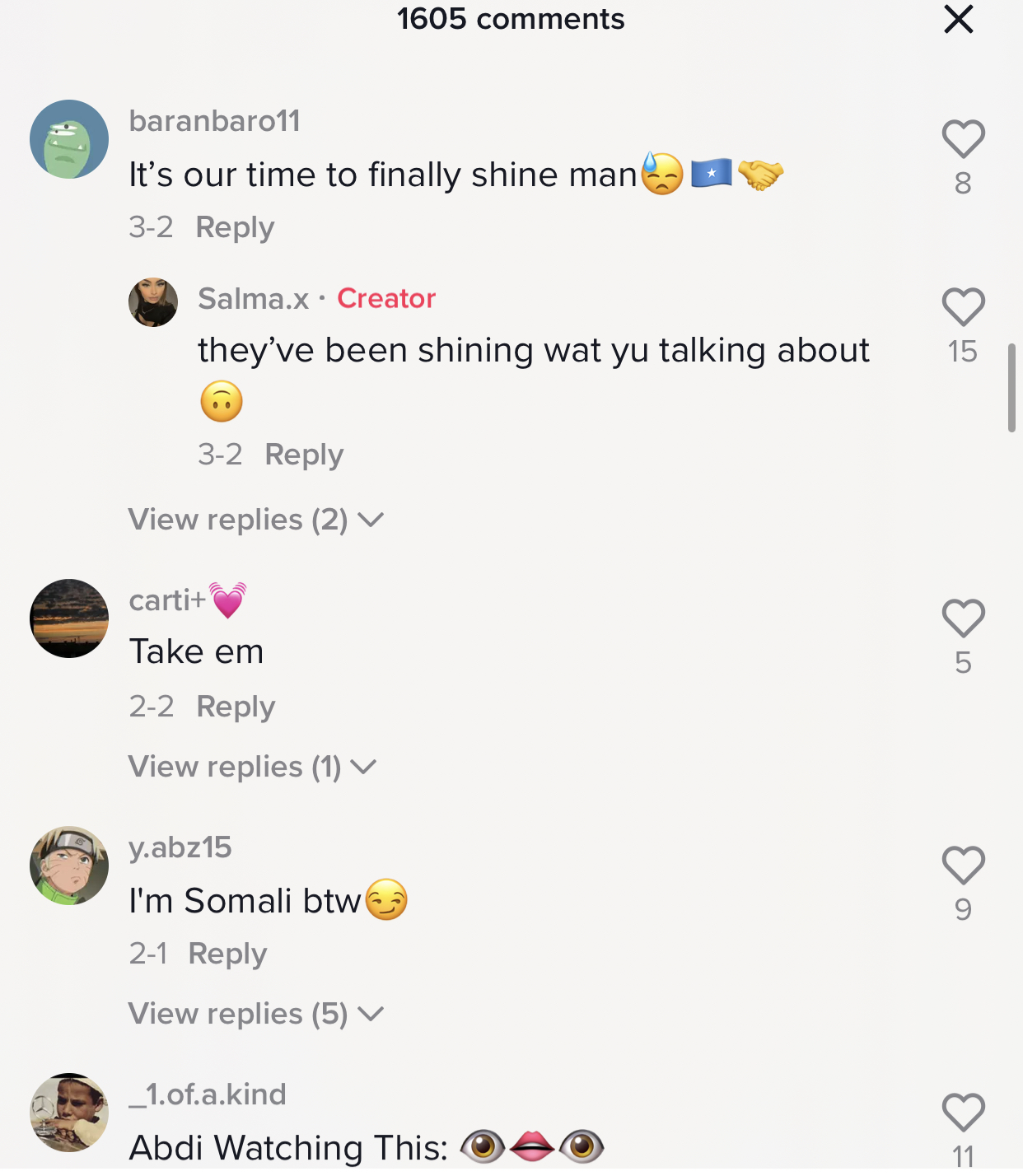Screen dimensions: 1023x1176
Task: Like the 'Take em' comment
Action: pos(963,618)
